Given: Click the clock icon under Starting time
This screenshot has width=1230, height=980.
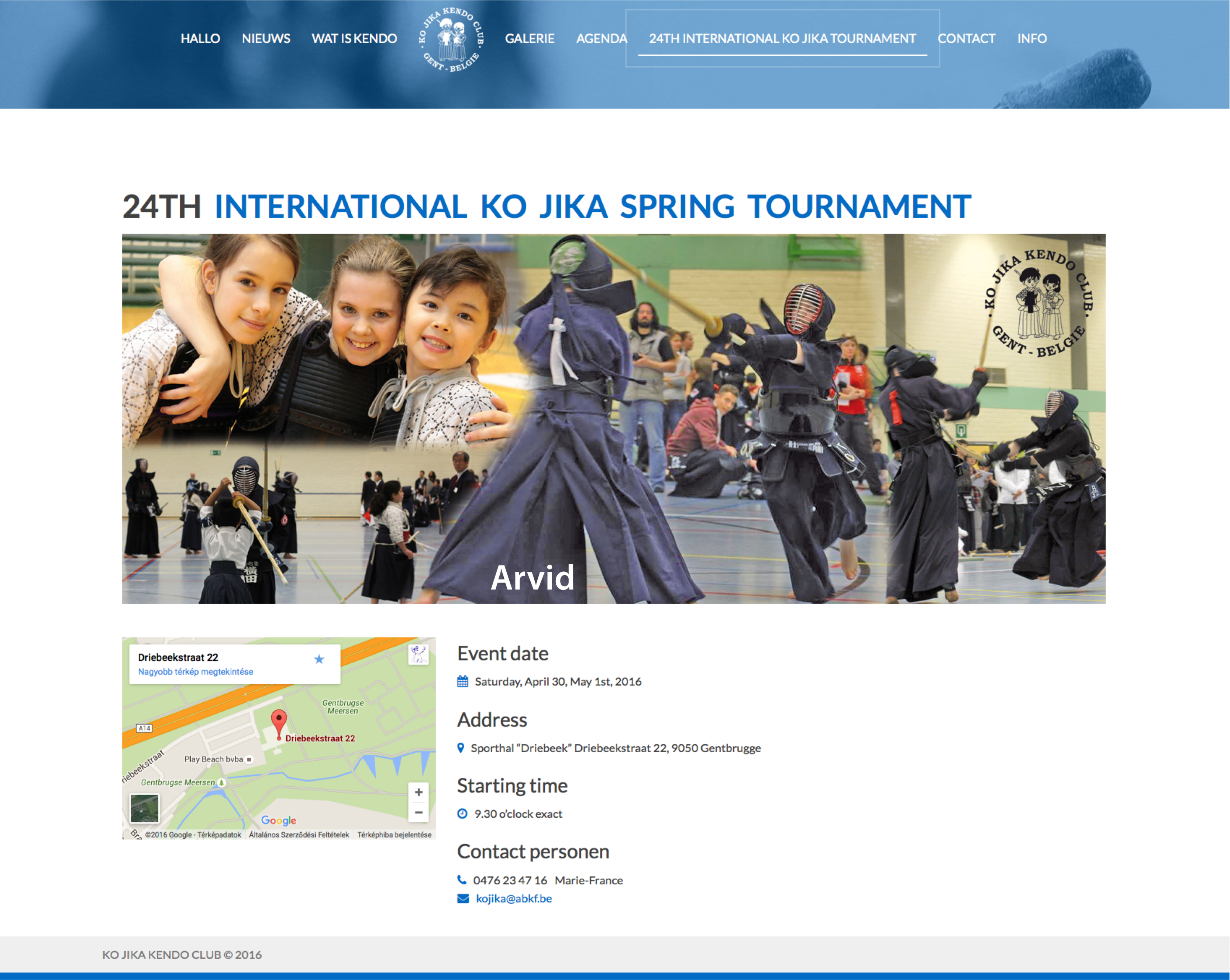Looking at the screenshot, I should pyautogui.click(x=462, y=813).
